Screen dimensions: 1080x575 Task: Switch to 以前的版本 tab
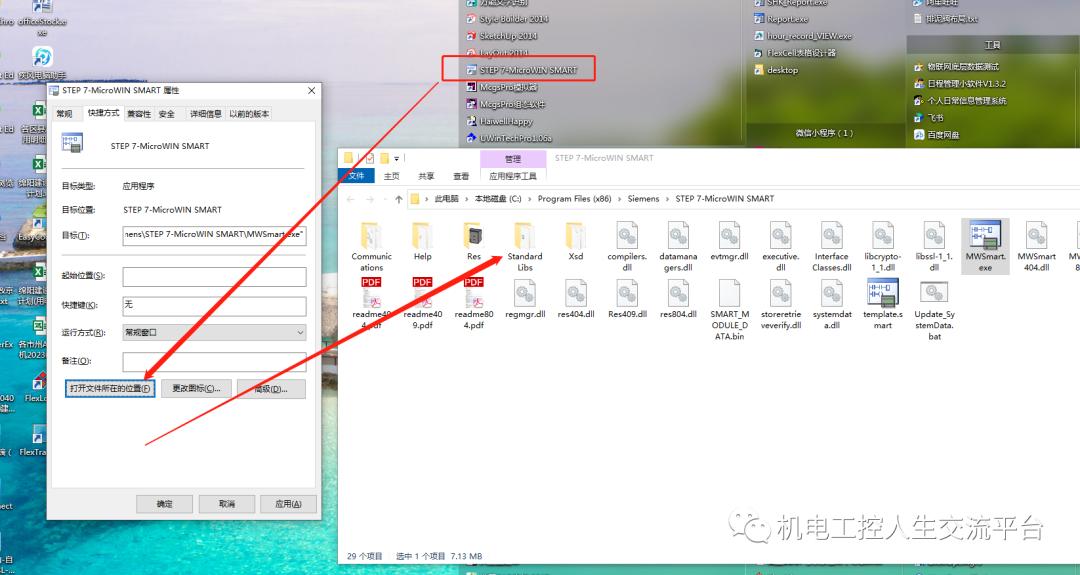coord(249,114)
